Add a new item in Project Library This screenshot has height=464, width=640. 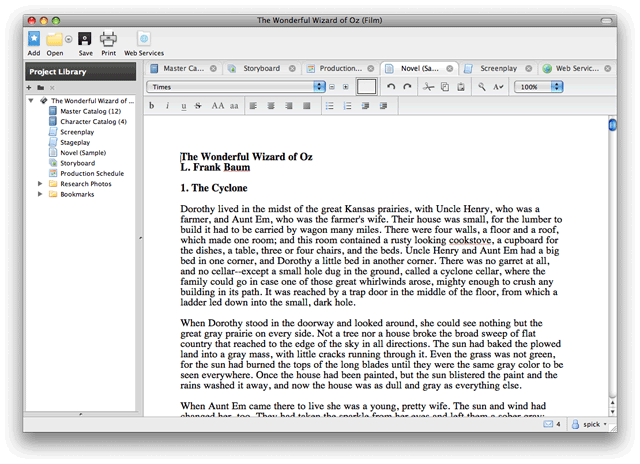tap(29, 88)
